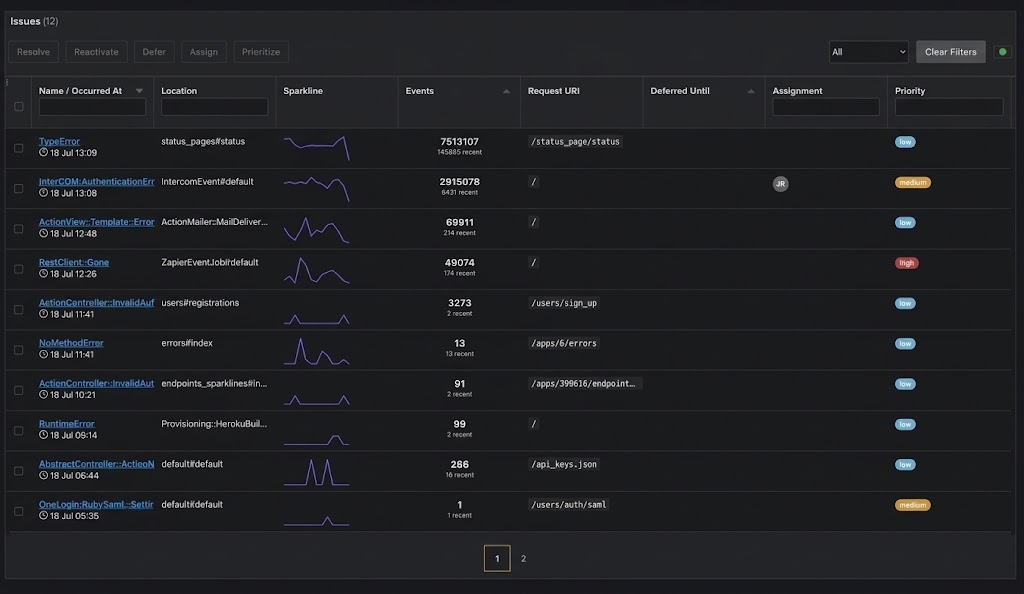Viewport: 1024px width, 594px height.
Task: Click the /api_keys.json request URI
Action: pyautogui.click(x=564, y=465)
